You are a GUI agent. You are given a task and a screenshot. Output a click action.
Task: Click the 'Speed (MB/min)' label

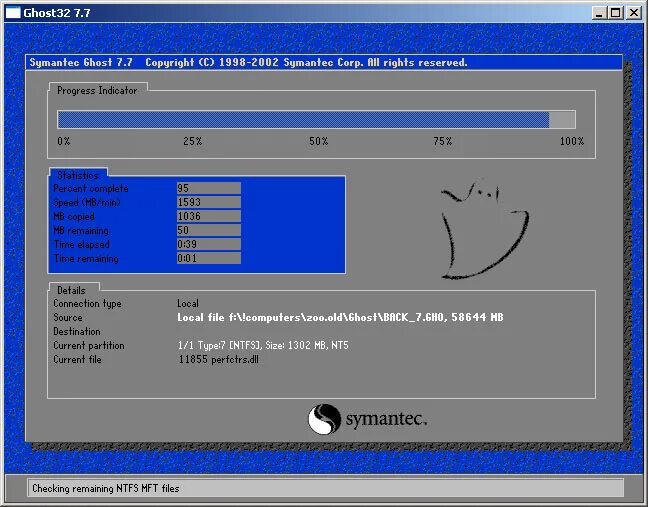[x=87, y=202]
